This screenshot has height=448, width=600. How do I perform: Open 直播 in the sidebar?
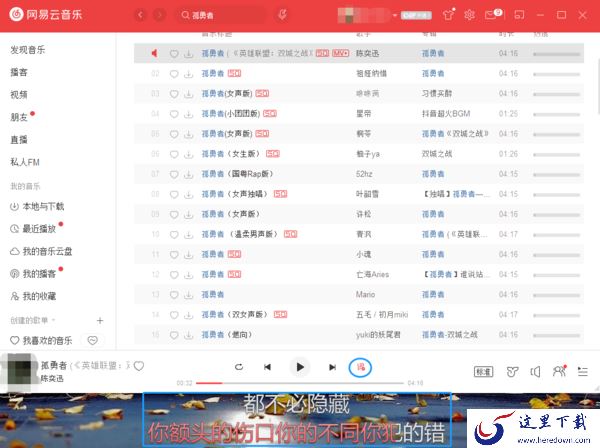[19, 140]
